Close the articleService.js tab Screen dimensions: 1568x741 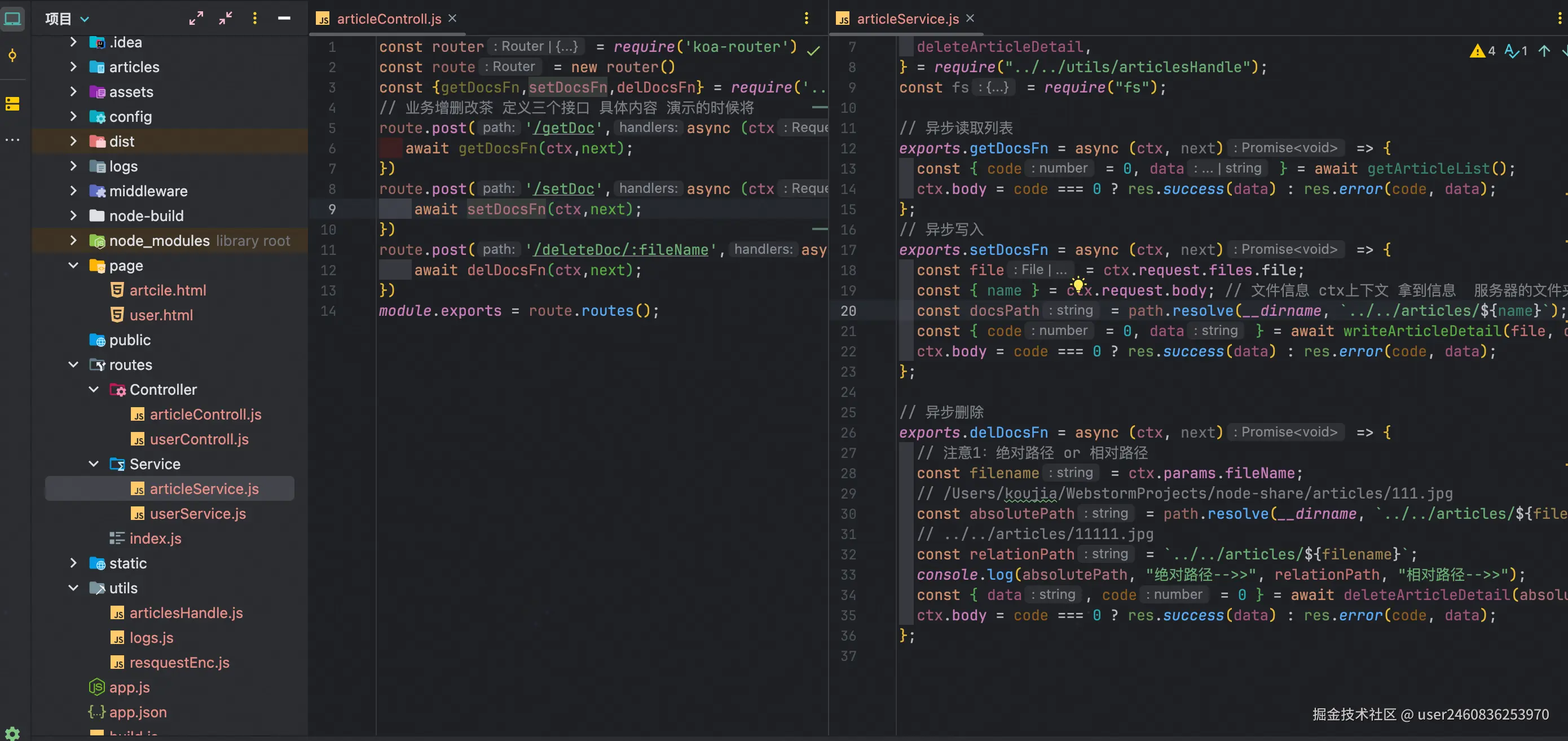click(x=970, y=18)
